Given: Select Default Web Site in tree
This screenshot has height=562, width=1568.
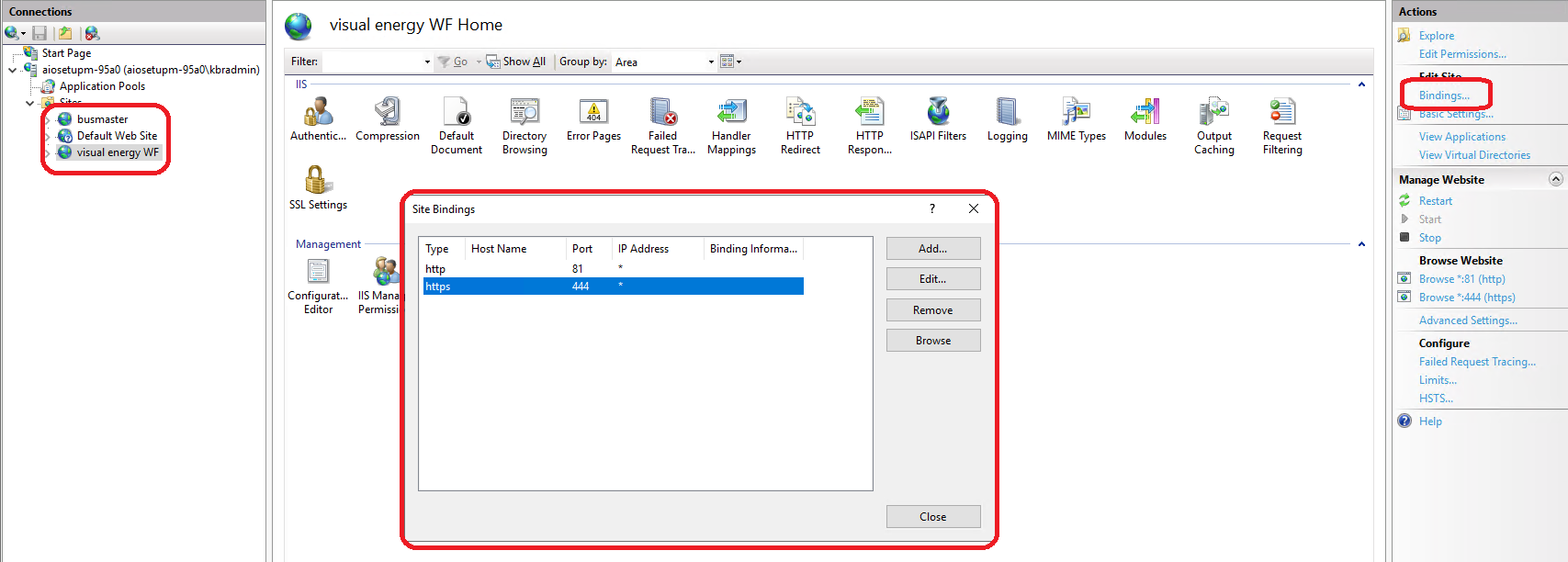Looking at the screenshot, I should point(117,136).
